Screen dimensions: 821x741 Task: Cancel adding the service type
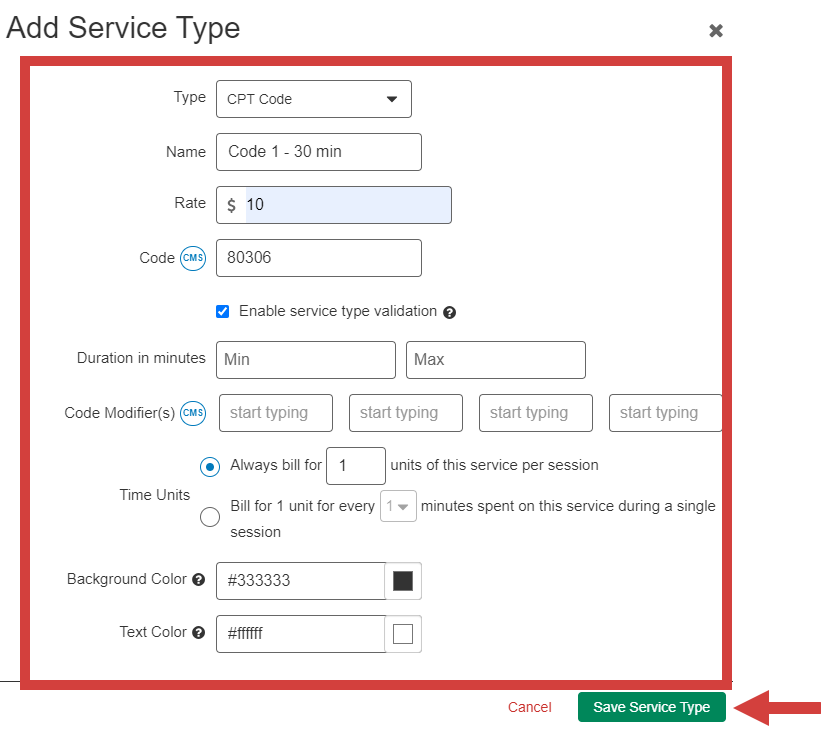click(529, 707)
